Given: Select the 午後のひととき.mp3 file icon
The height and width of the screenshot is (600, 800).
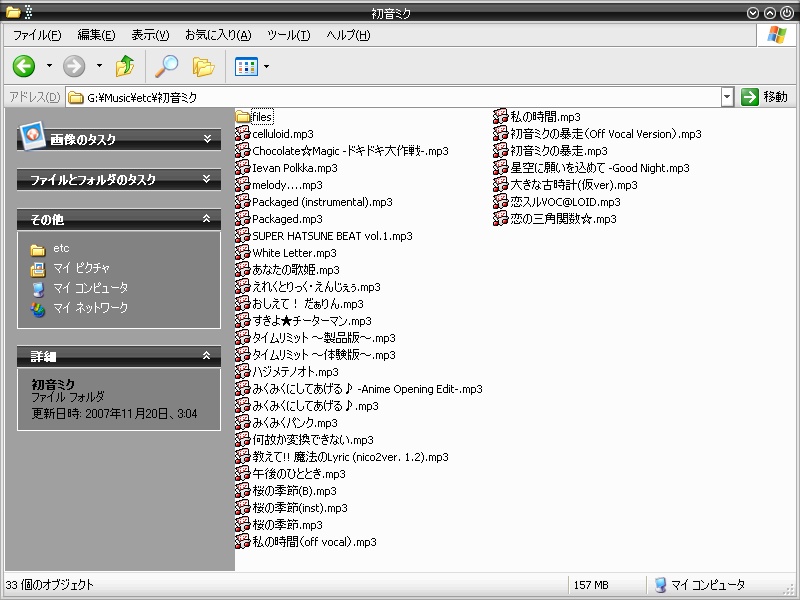Looking at the screenshot, I should [243, 473].
